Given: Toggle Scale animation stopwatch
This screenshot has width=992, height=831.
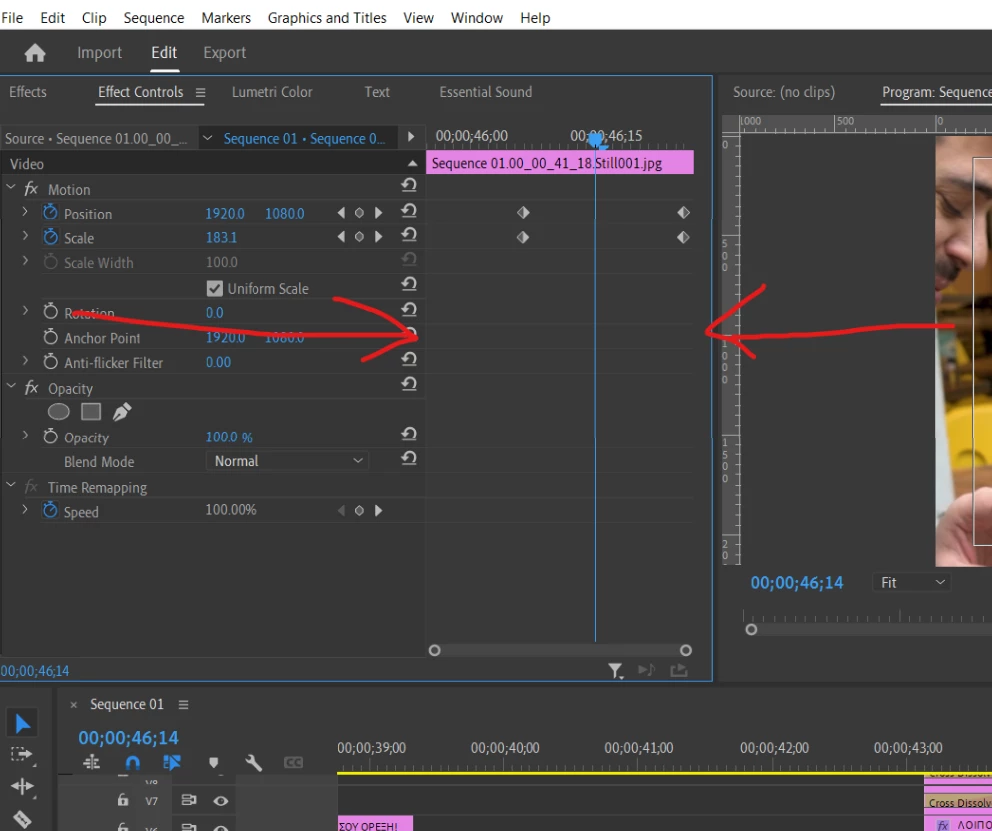Looking at the screenshot, I should (x=51, y=237).
